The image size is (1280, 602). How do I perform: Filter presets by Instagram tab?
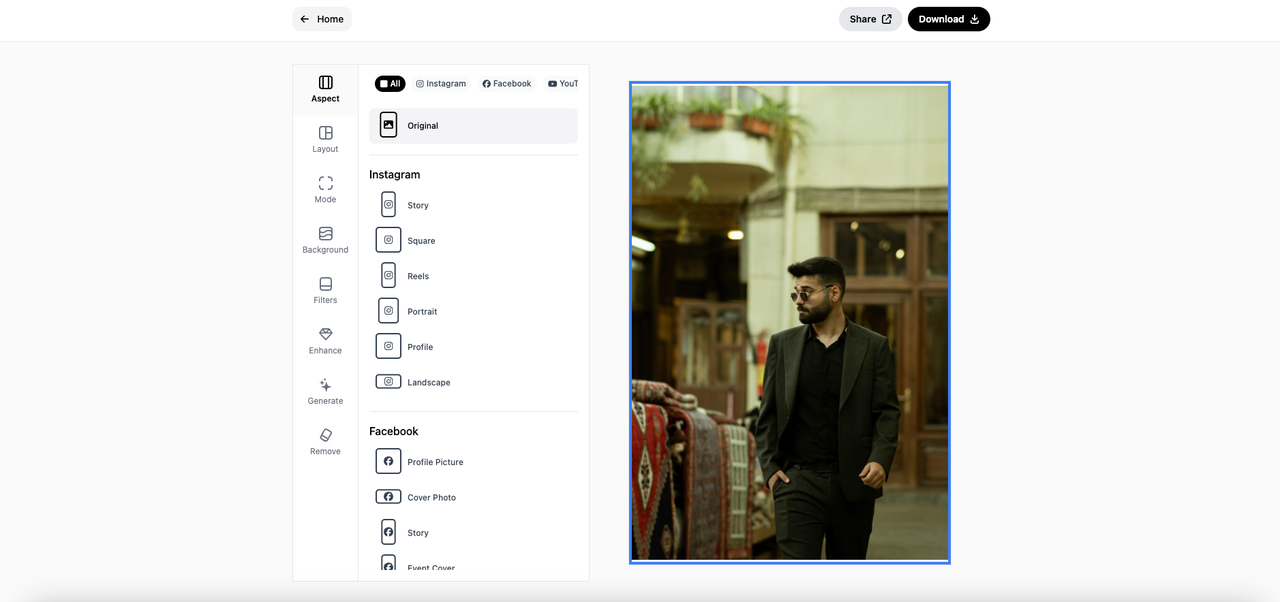click(x=441, y=84)
